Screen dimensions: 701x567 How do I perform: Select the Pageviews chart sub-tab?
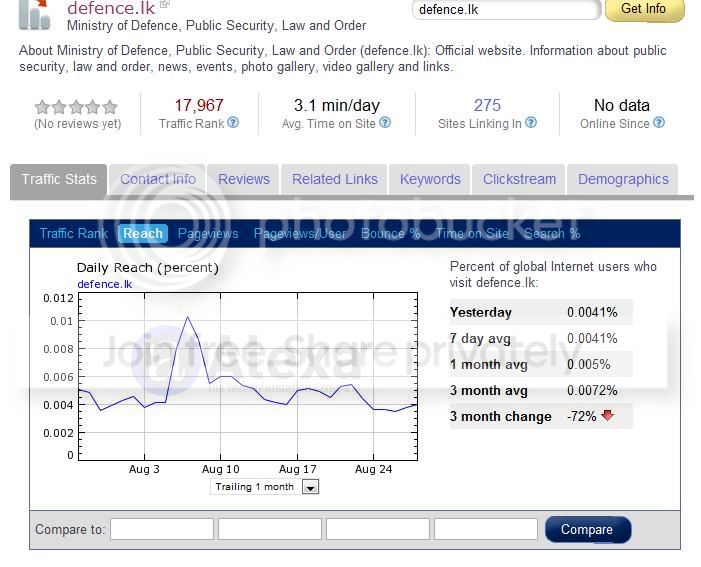click(208, 233)
